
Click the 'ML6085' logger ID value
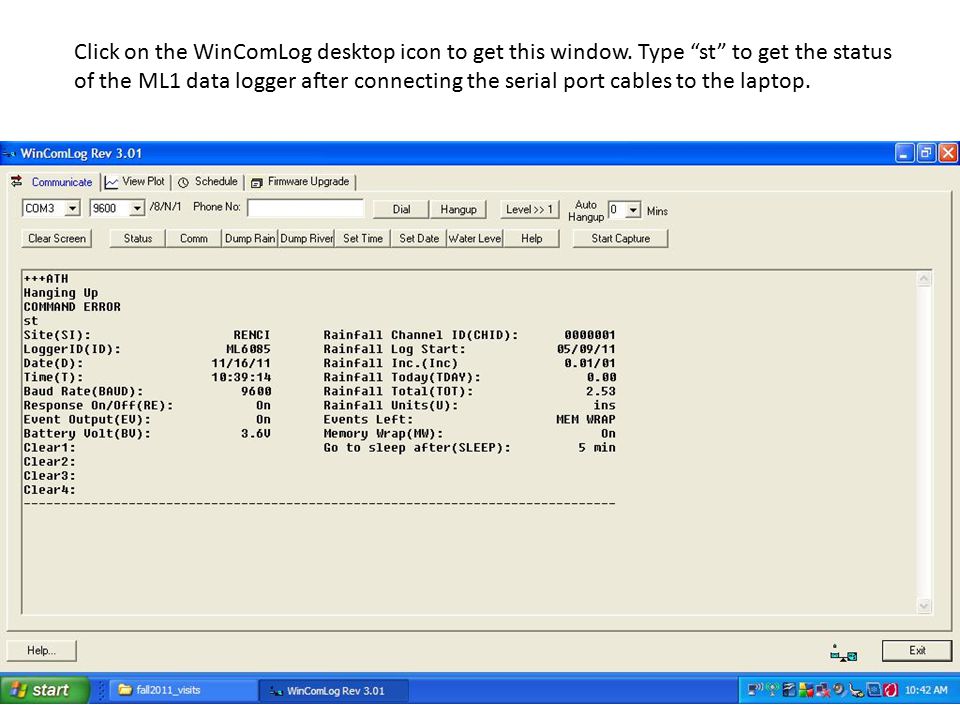coord(248,349)
